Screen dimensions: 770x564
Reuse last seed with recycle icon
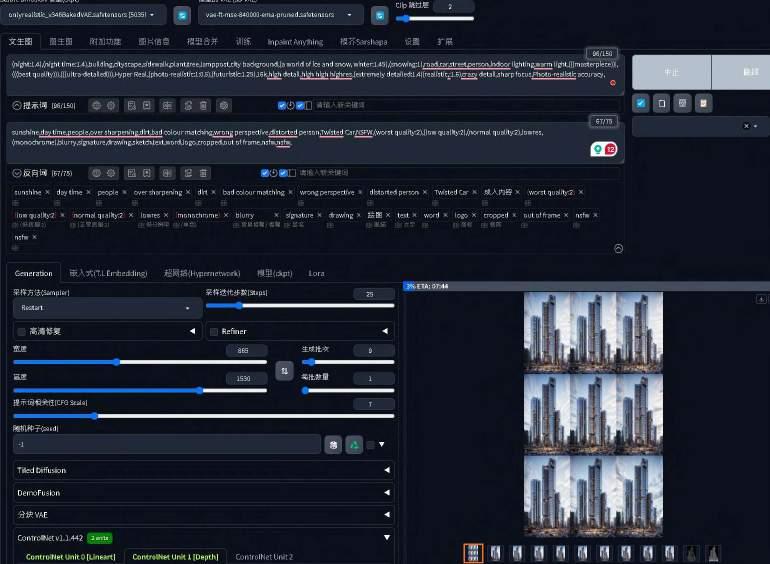point(354,445)
